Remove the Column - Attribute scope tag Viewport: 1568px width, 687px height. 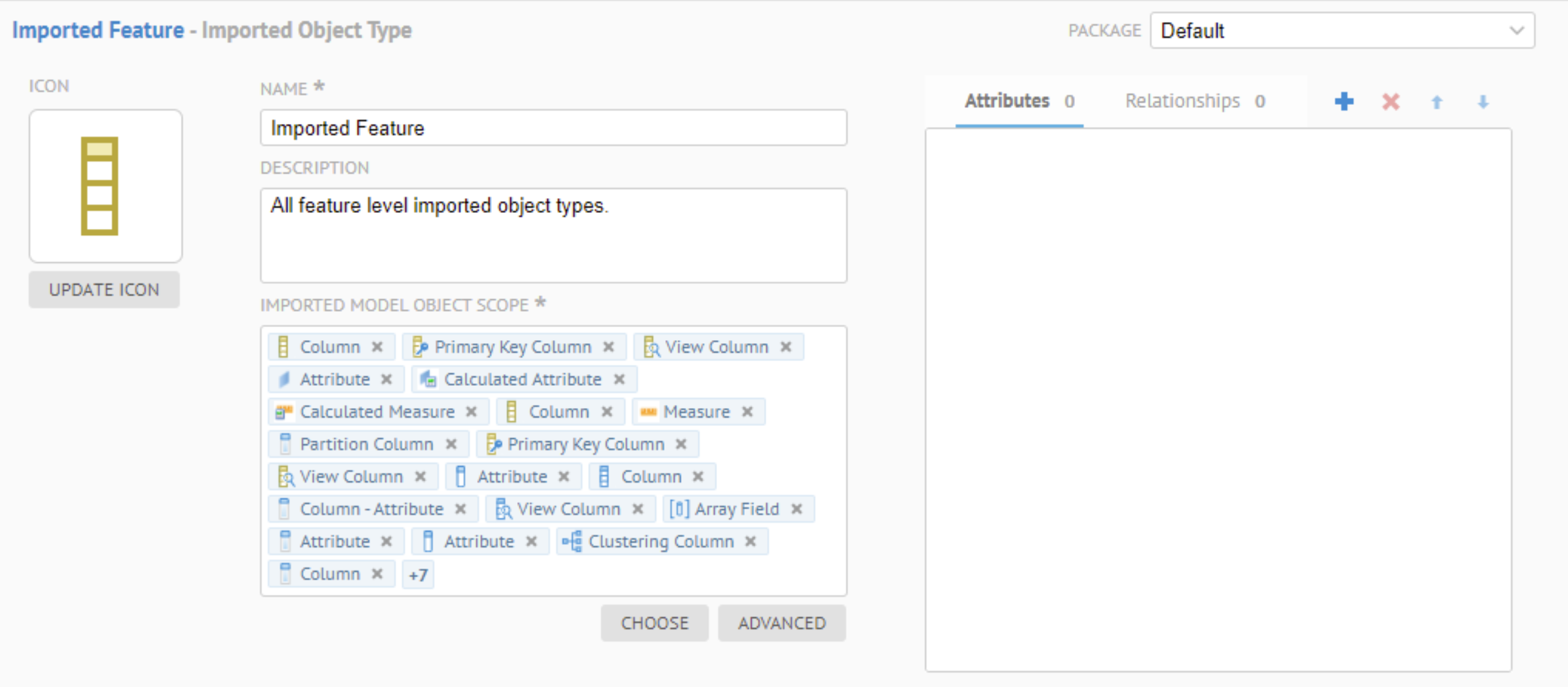click(x=460, y=509)
